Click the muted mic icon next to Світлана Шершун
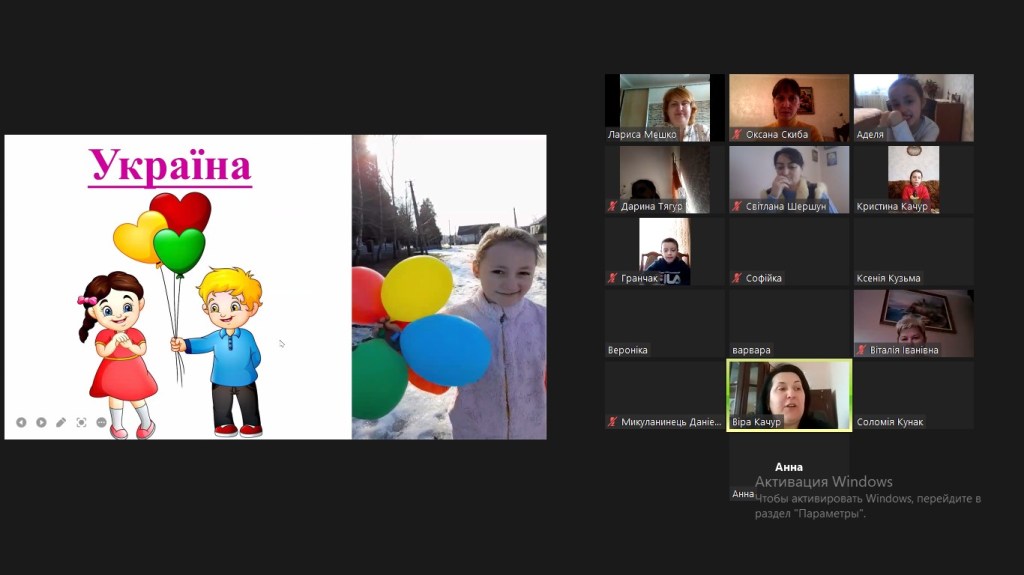Viewport: 1024px width, 575px height. pos(737,206)
